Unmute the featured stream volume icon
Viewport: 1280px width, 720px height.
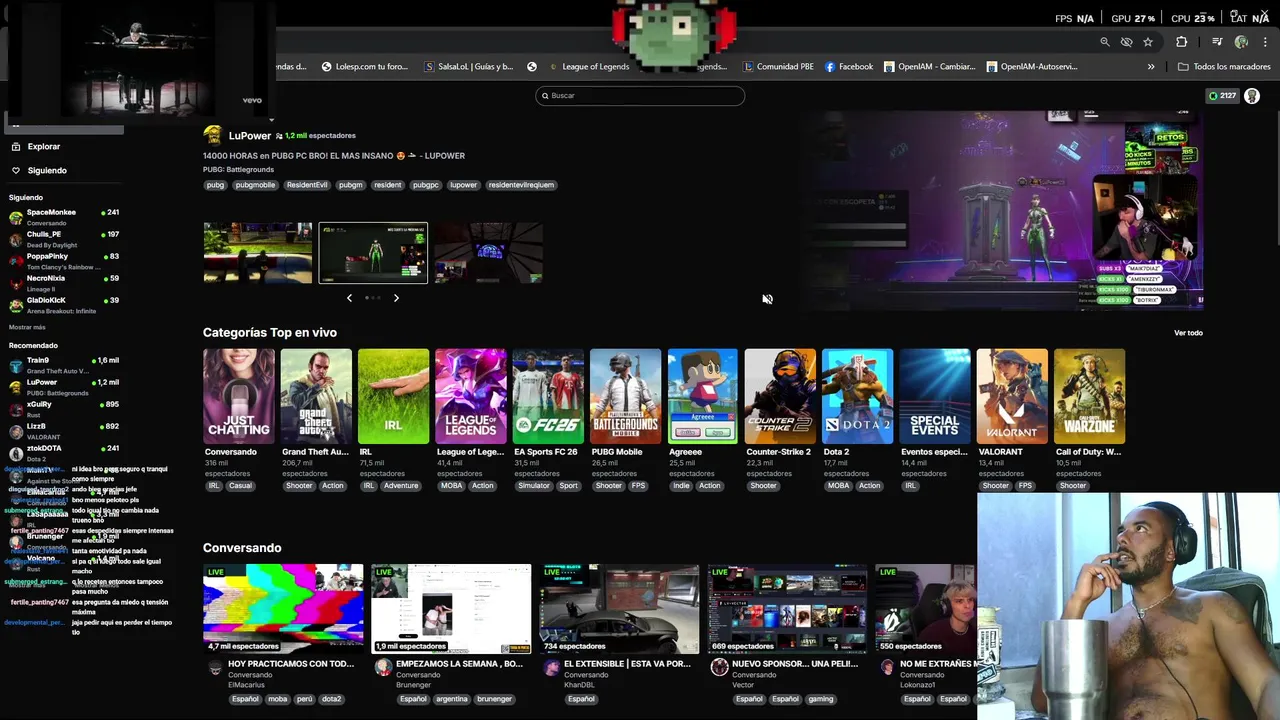pos(767,299)
